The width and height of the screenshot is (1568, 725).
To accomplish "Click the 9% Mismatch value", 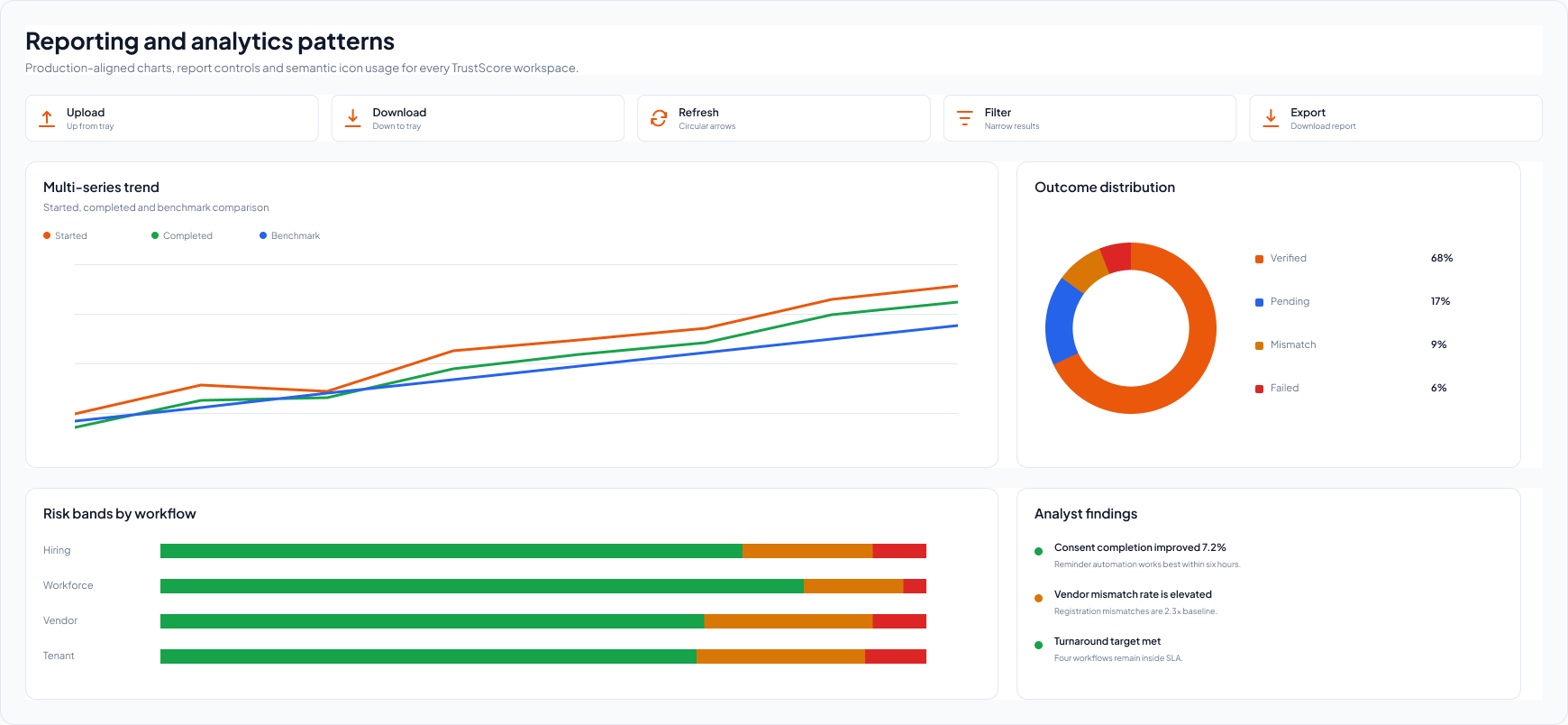I will (1438, 344).
